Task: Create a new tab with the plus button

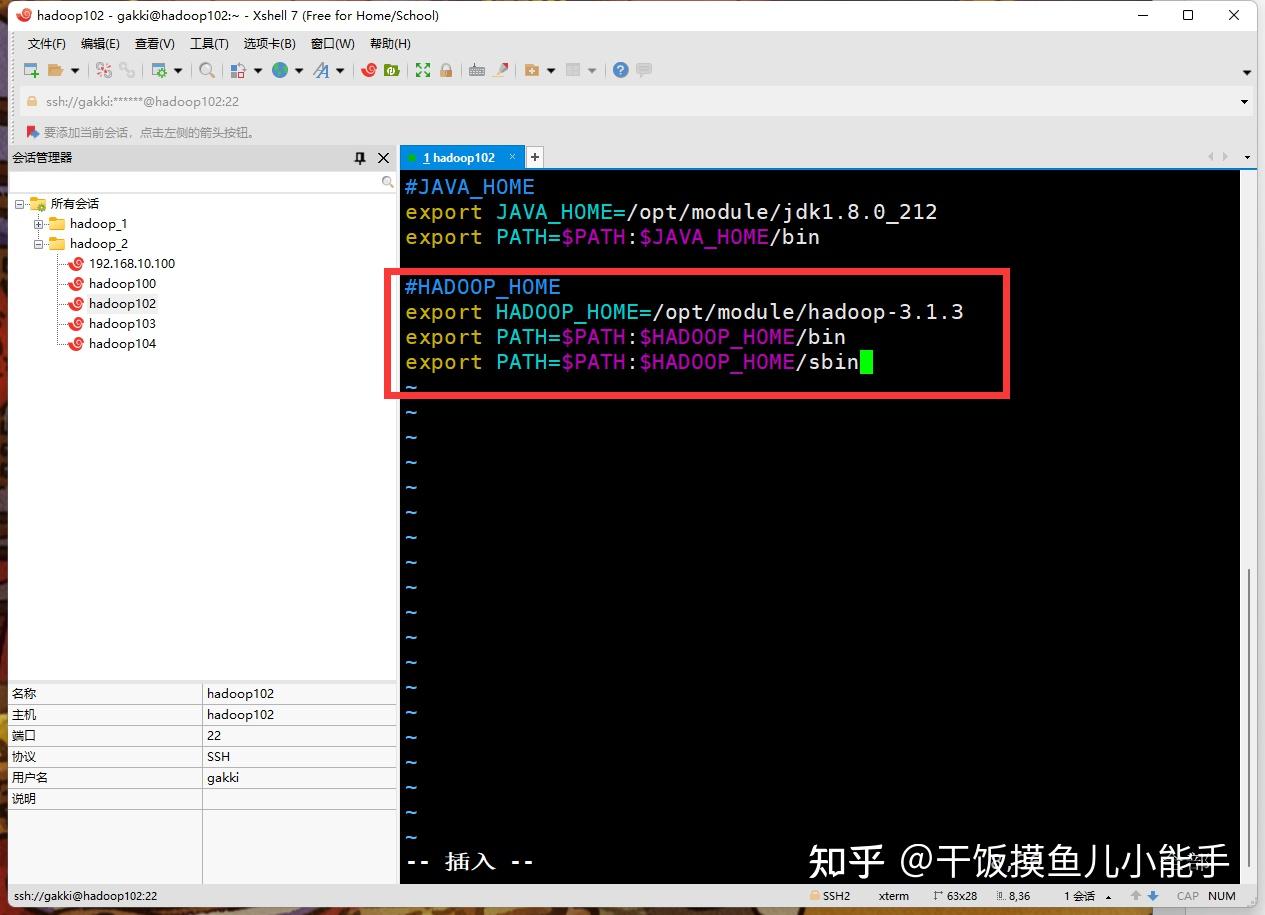Action: click(534, 157)
